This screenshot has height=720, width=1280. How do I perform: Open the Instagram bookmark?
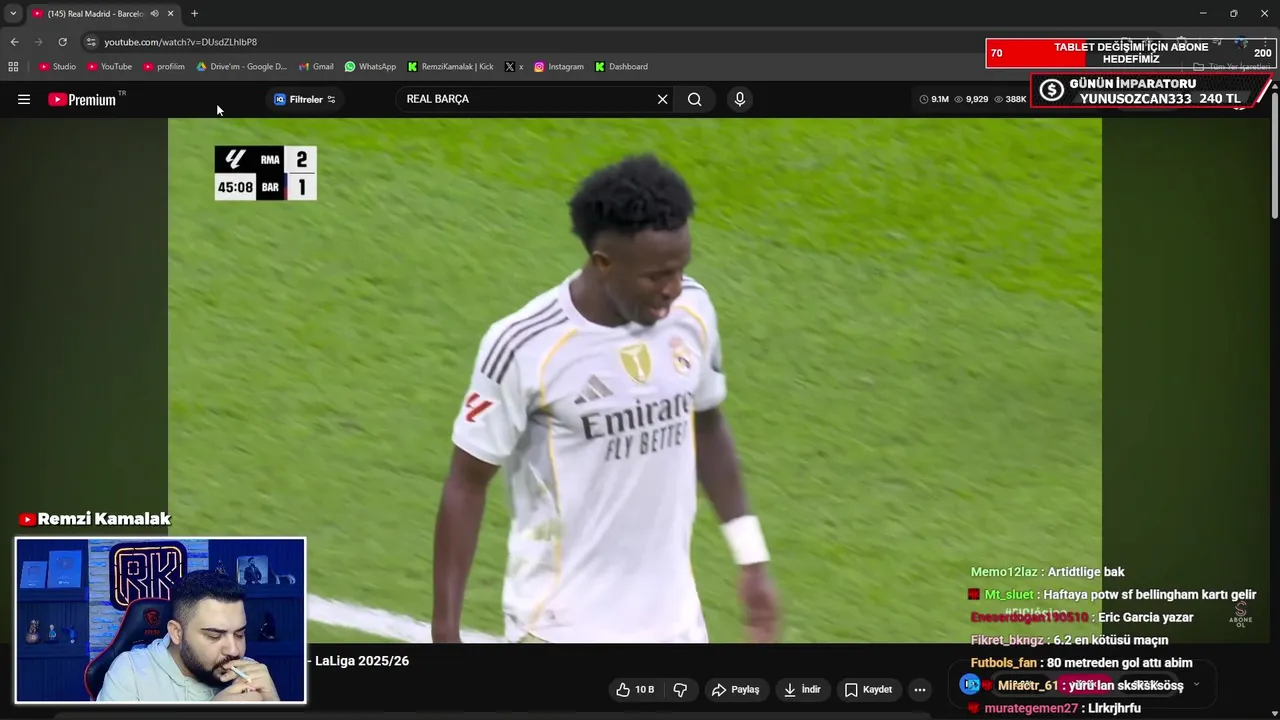click(x=558, y=67)
